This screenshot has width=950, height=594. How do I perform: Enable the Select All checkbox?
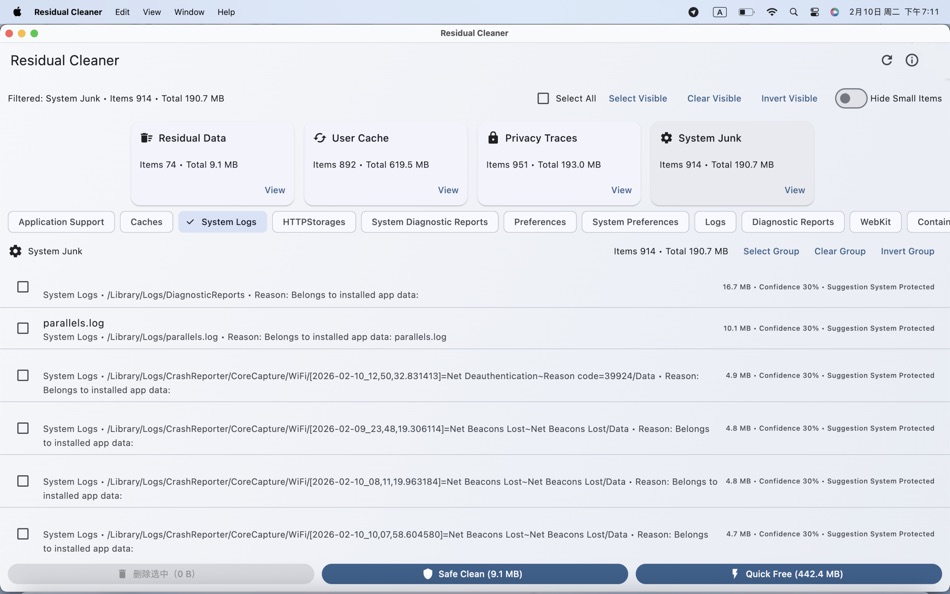pyautogui.click(x=543, y=98)
